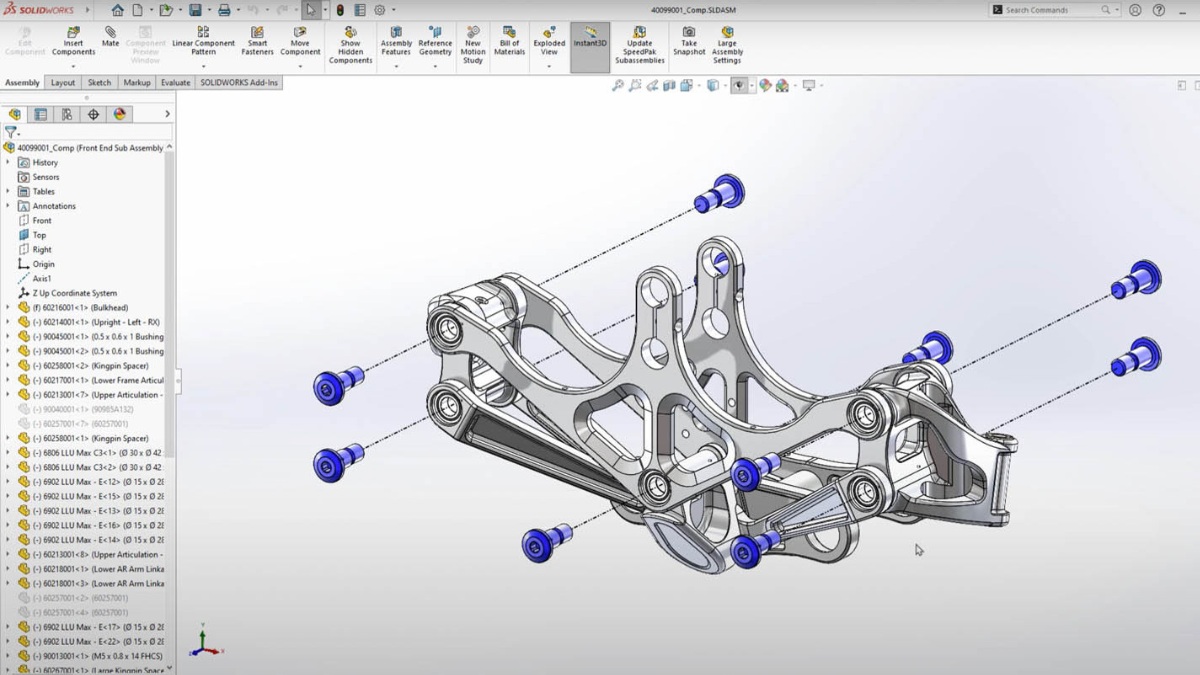
Task: Select the Mate tool
Action: 110,37
